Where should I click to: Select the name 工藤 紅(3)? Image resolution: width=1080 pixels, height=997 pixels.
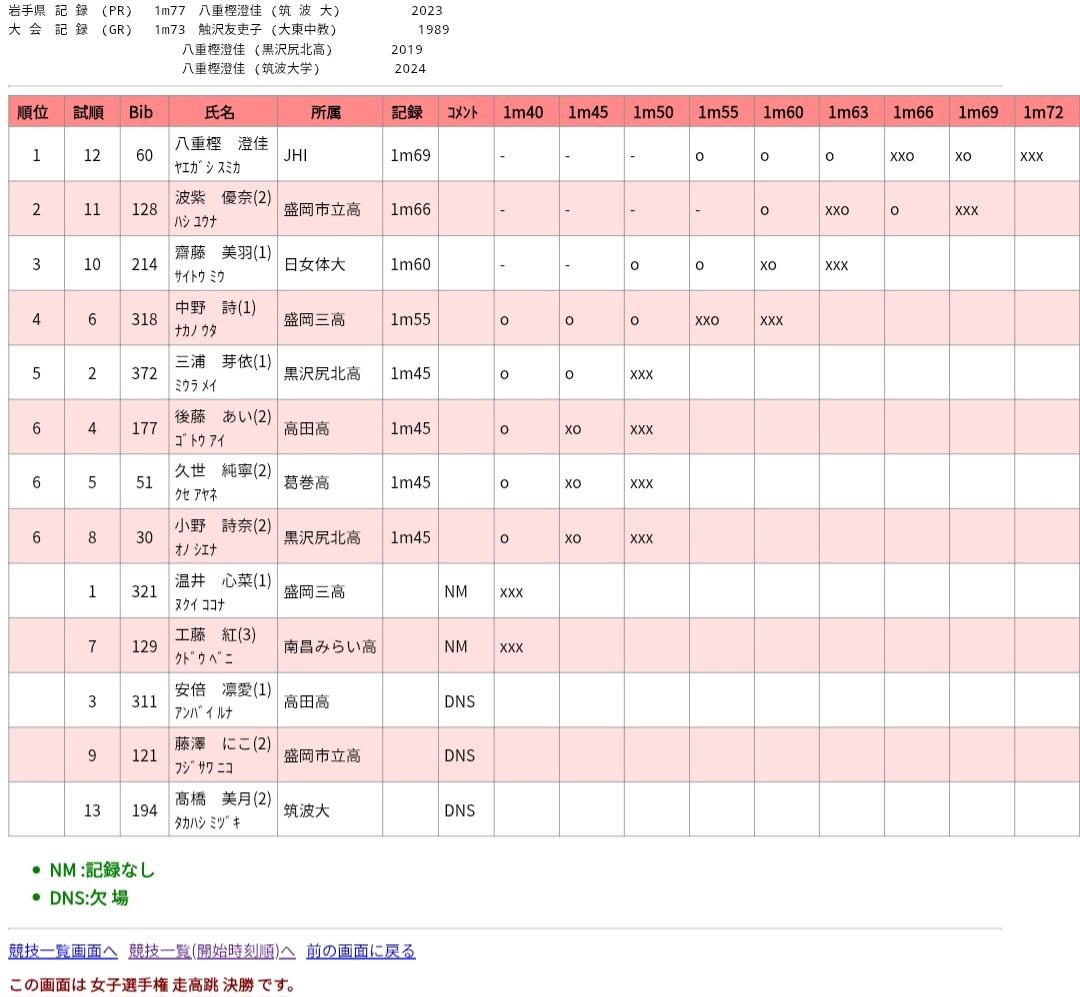point(216,635)
